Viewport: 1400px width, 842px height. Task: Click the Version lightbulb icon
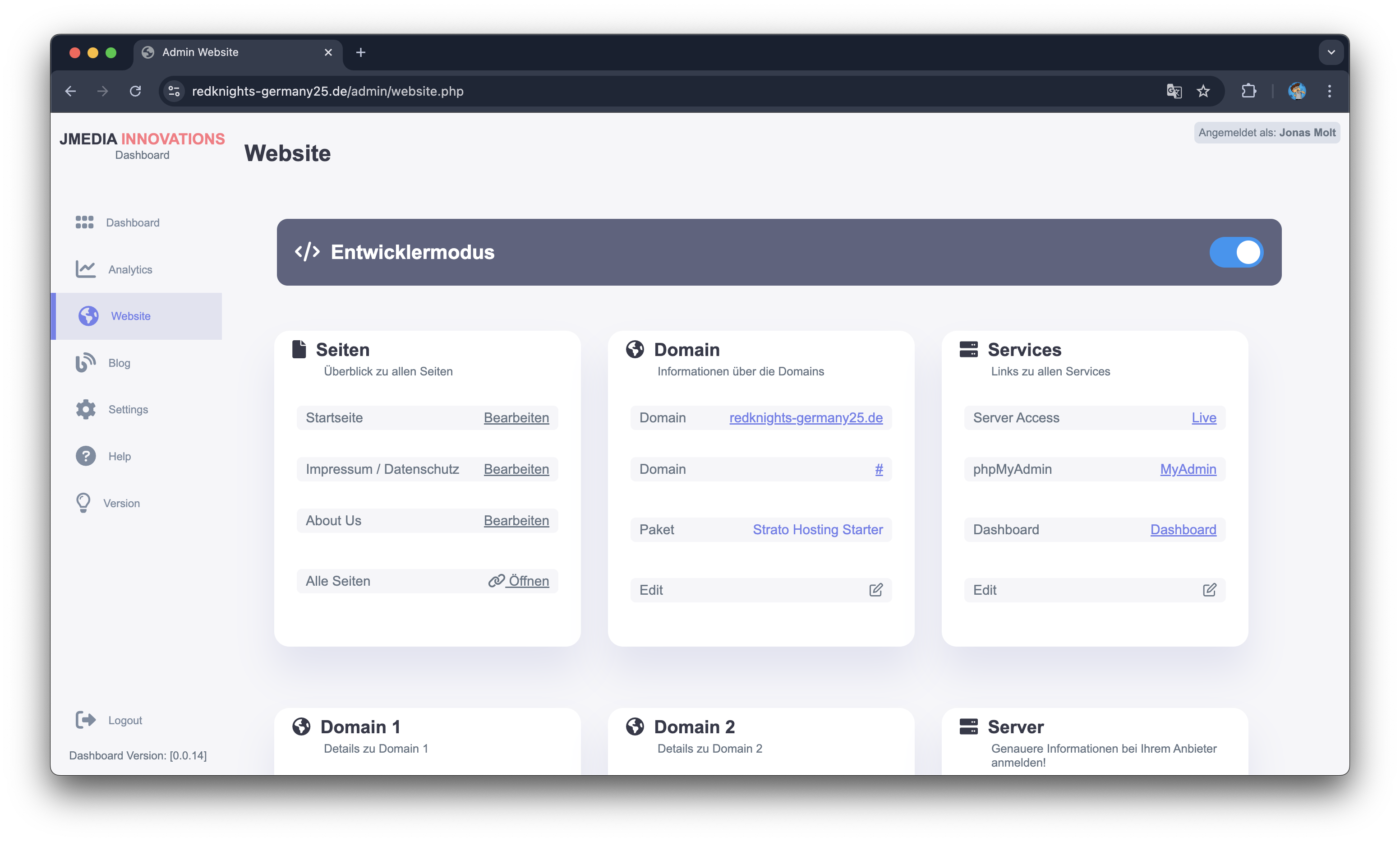tap(83, 503)
